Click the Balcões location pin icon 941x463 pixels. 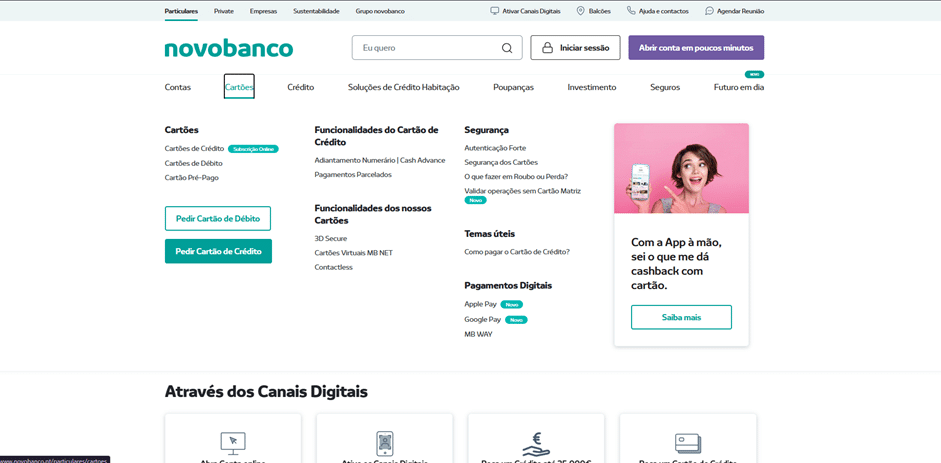(580, 11)
